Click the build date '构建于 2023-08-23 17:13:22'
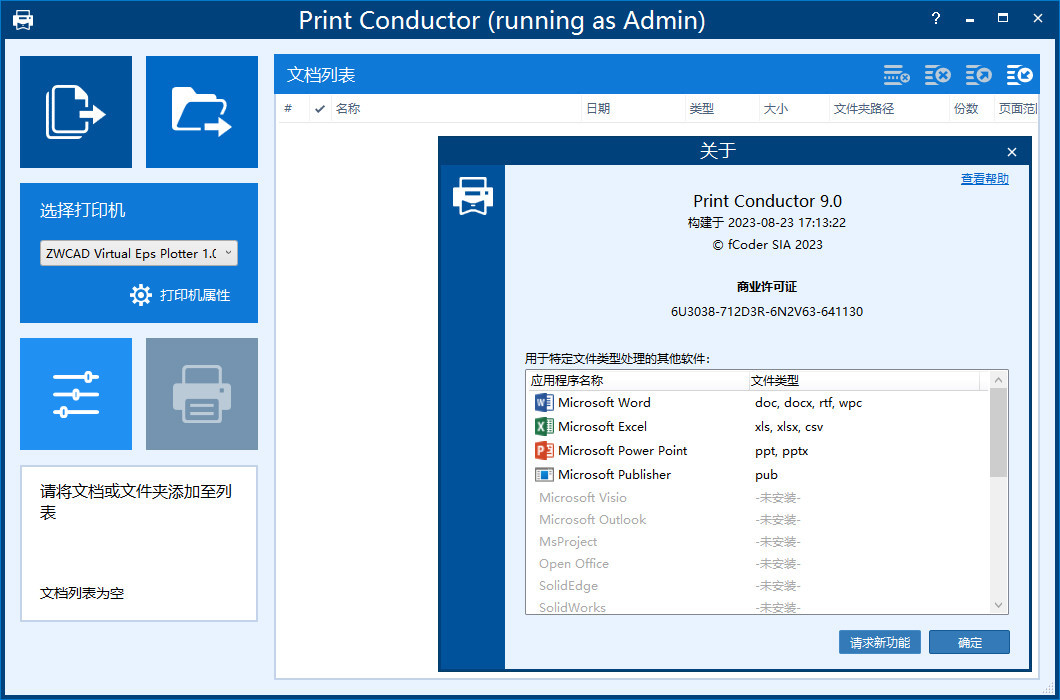The height and width of the screenshot is (700, 1060). coord(767,223)
